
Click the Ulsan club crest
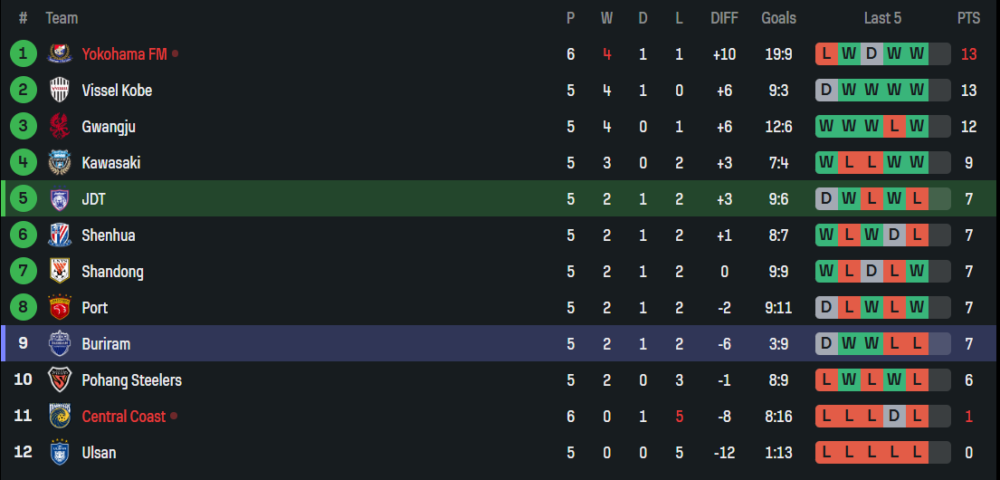(58, 452)
